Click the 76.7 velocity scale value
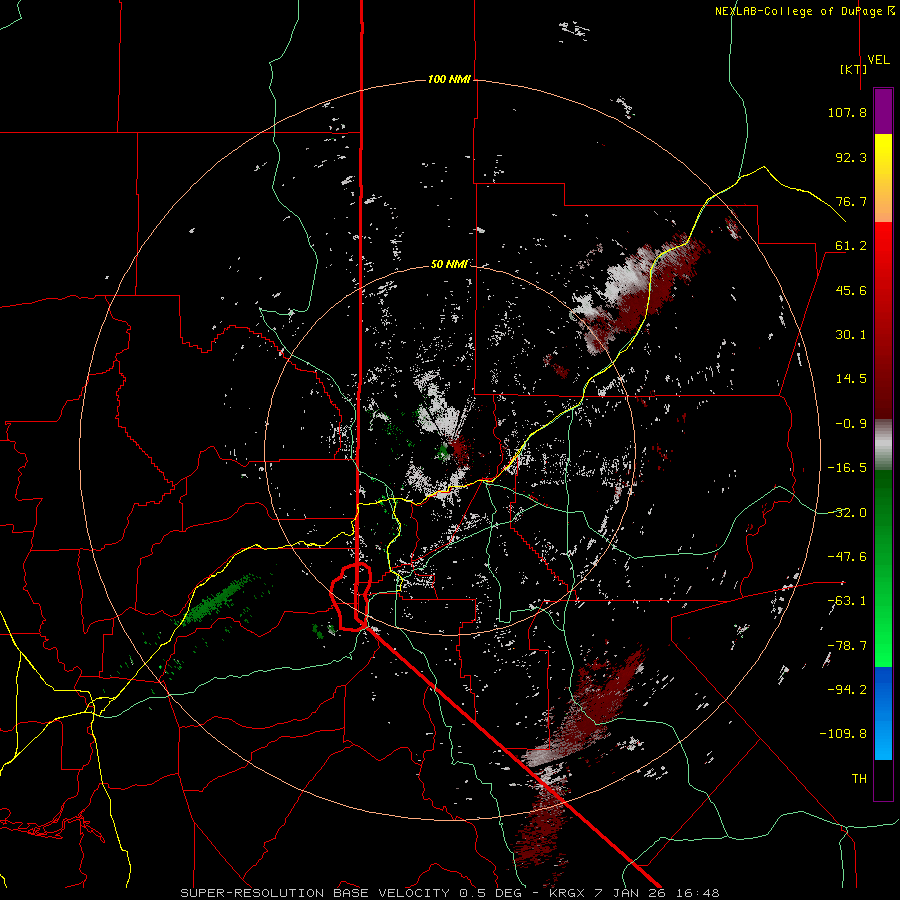Image resolution: width=900 pixels, height=900 pixels. coord(851,201)
